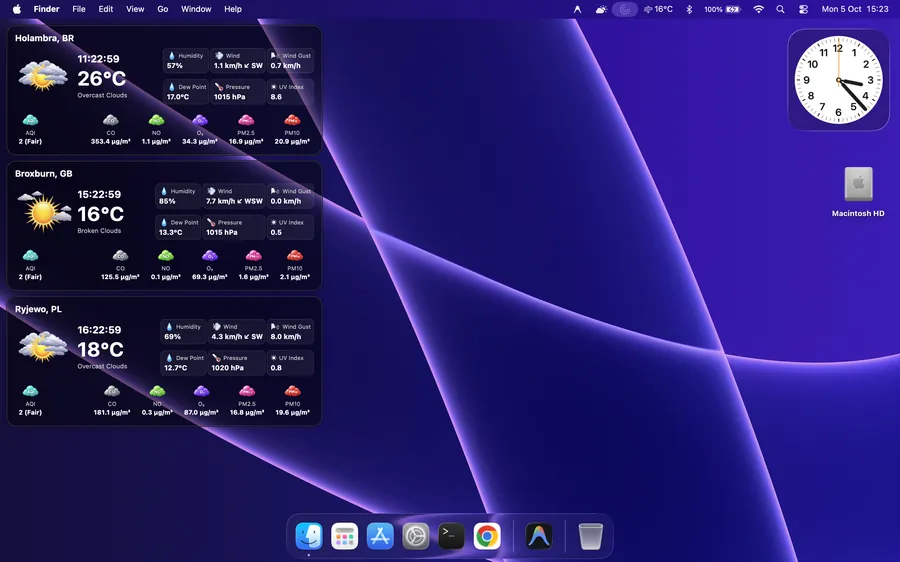This screenshot has height=562, width=900.
Task: Open Control Center icon
Action: (803, 9)
